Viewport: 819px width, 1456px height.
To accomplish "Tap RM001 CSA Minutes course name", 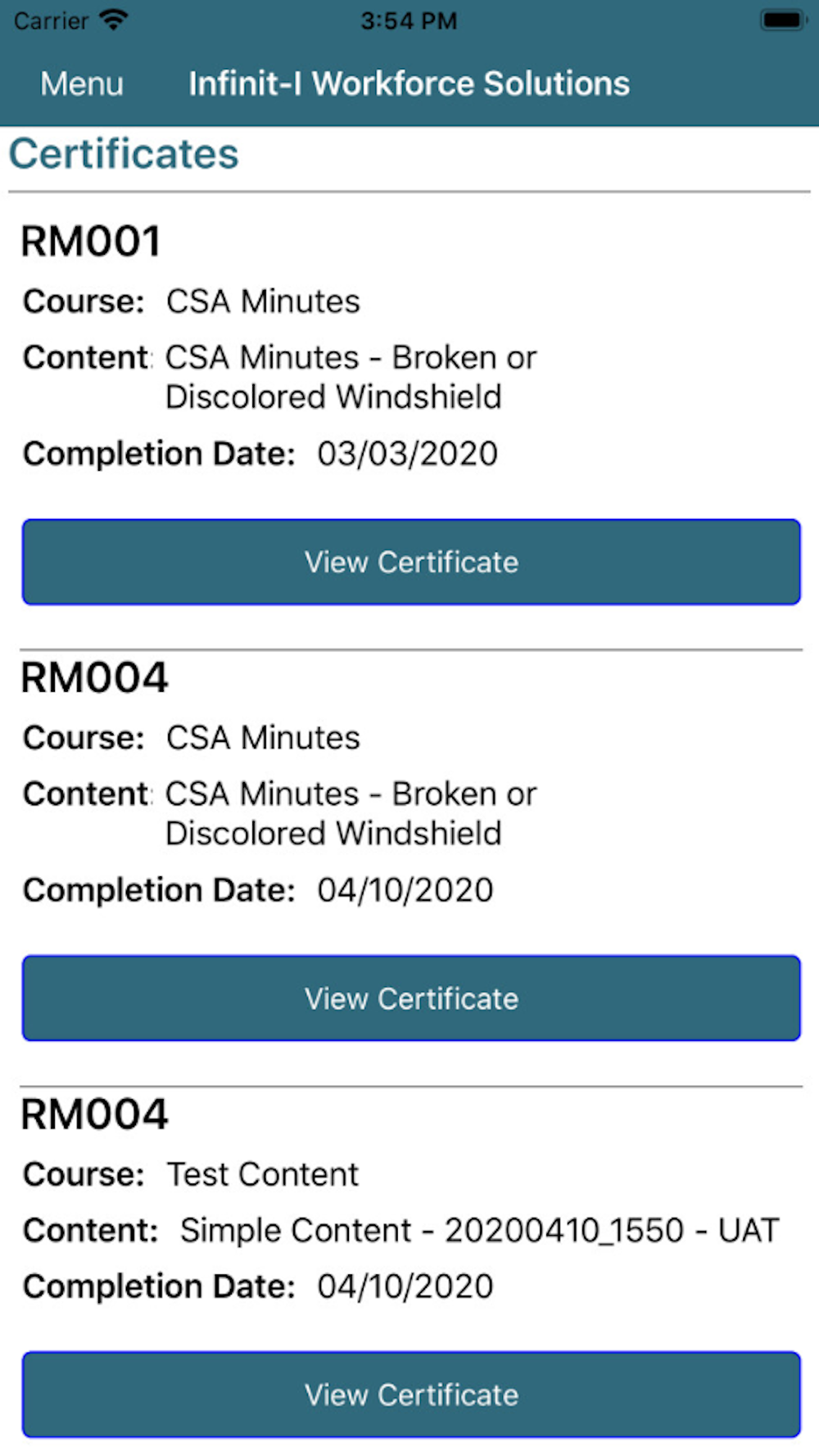I will [x=263, y=301].
